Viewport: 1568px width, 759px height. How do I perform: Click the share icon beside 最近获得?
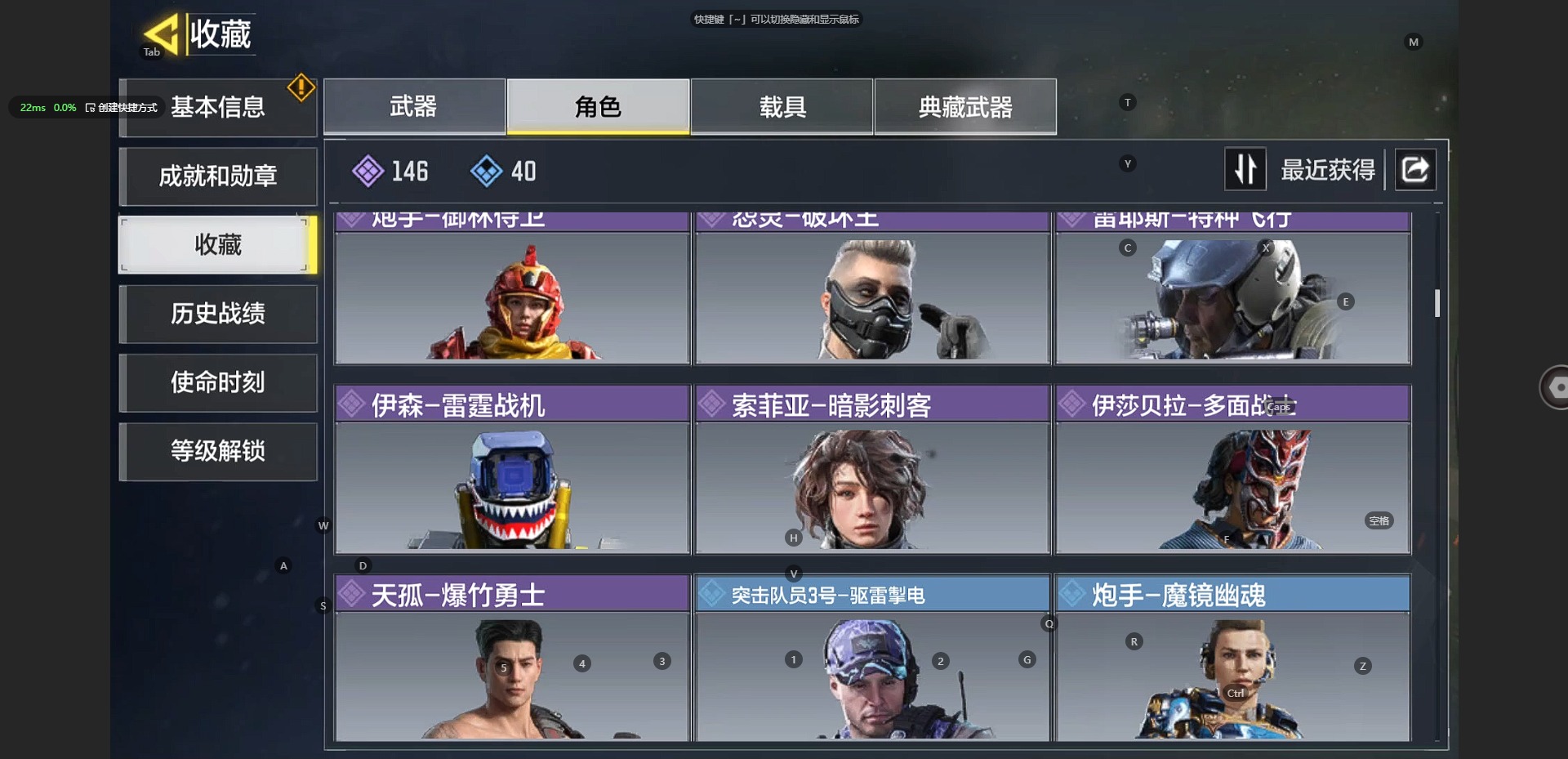pyautogui.click(x=1414, y=169)
